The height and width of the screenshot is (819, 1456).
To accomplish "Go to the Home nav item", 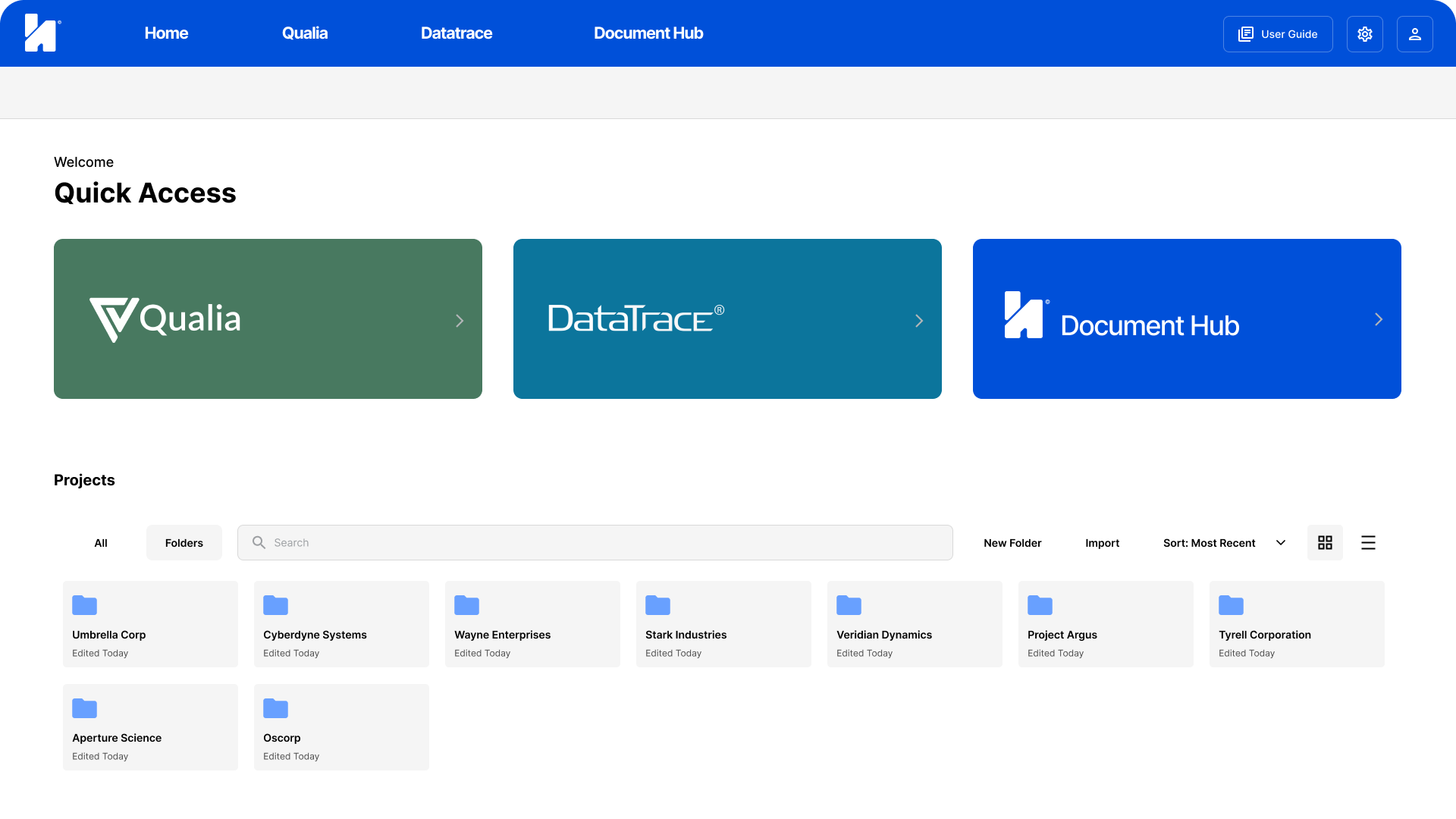I will tap(166, 33).
